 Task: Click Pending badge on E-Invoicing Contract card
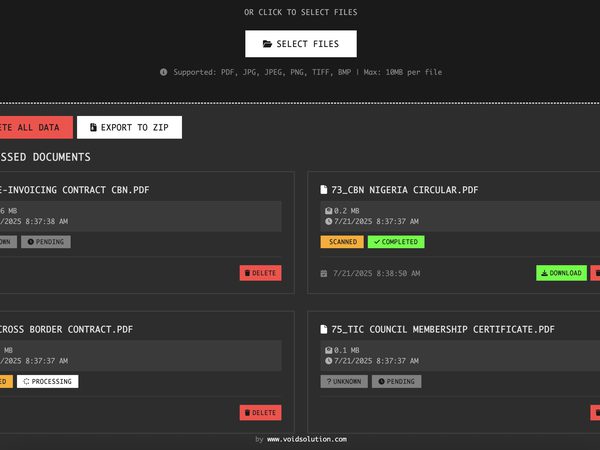point(46,242)
